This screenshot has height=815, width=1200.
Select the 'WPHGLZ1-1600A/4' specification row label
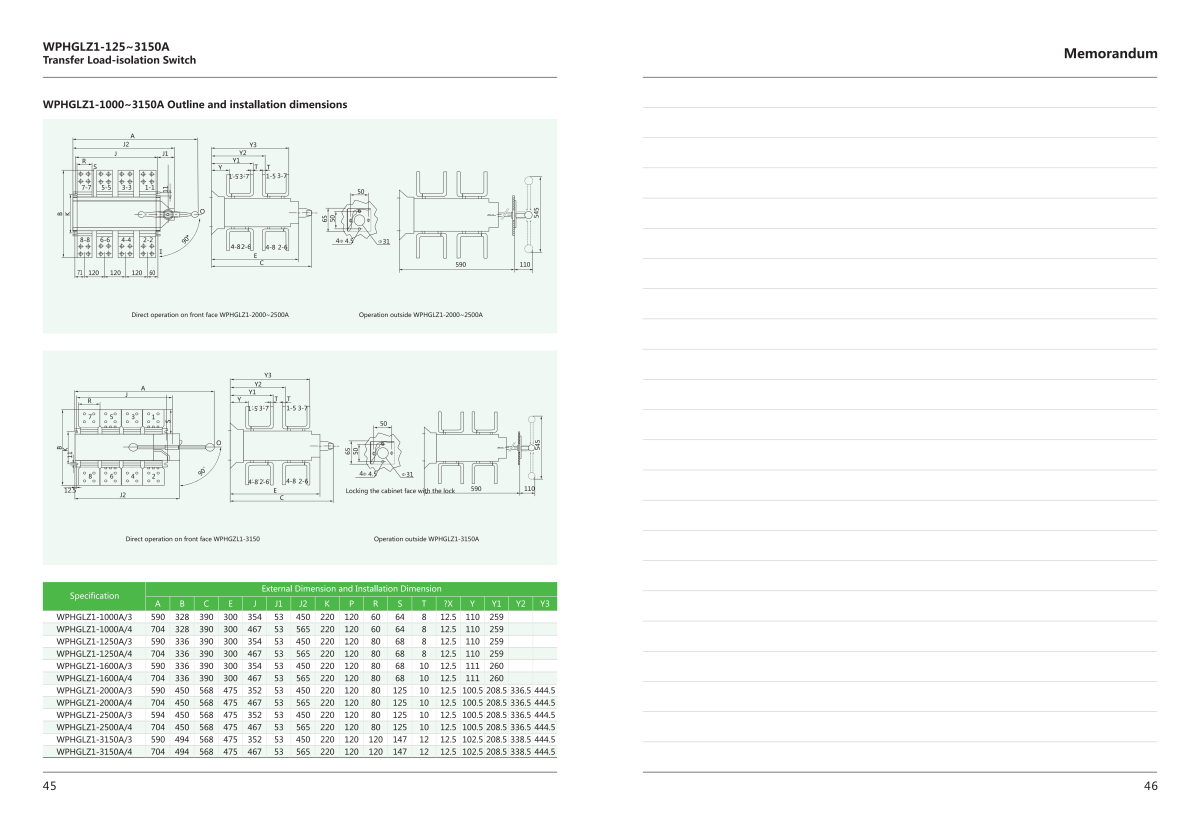(94, 678)
